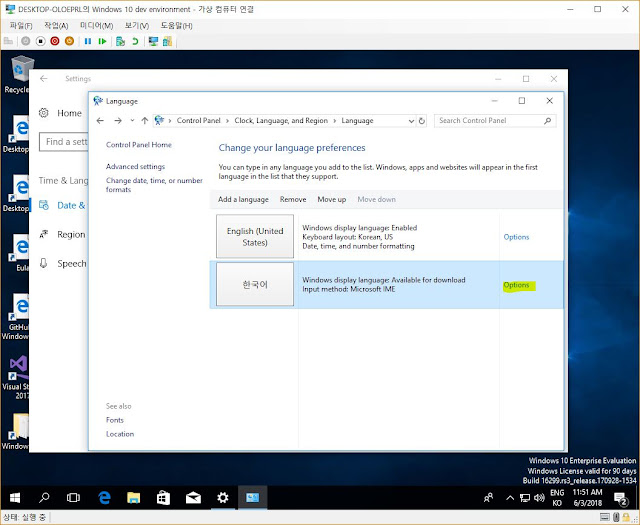Select the English (United States) tile

pyautogui.click(x=255, y=236)
